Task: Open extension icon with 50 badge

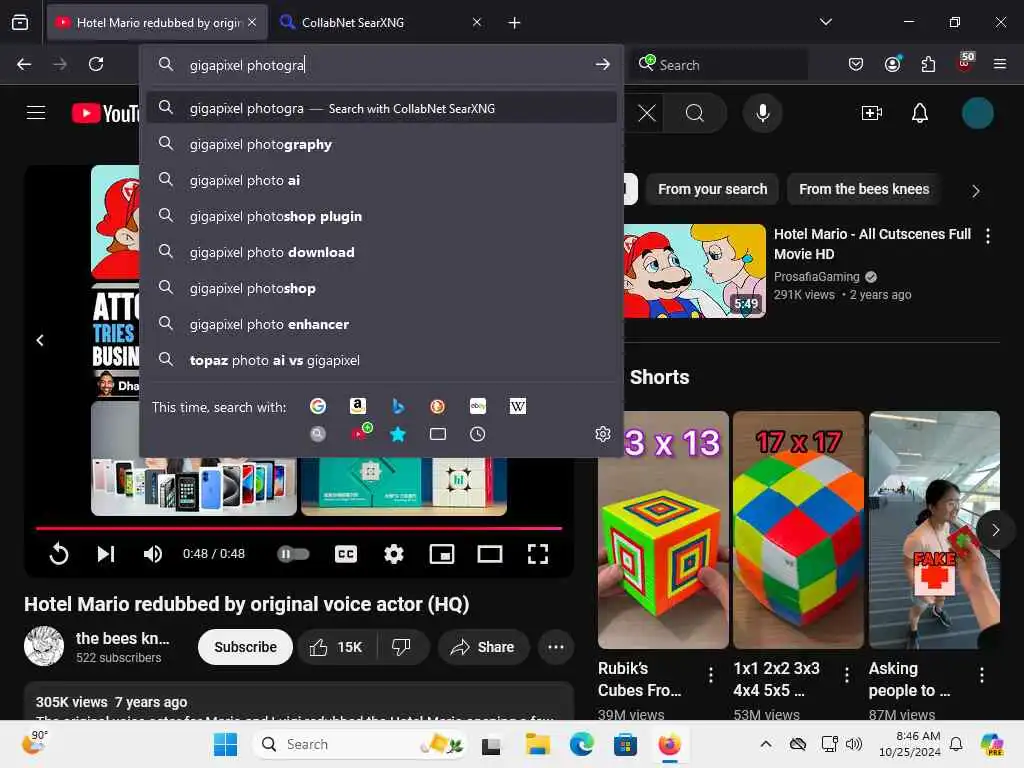Action: (965, 63)
